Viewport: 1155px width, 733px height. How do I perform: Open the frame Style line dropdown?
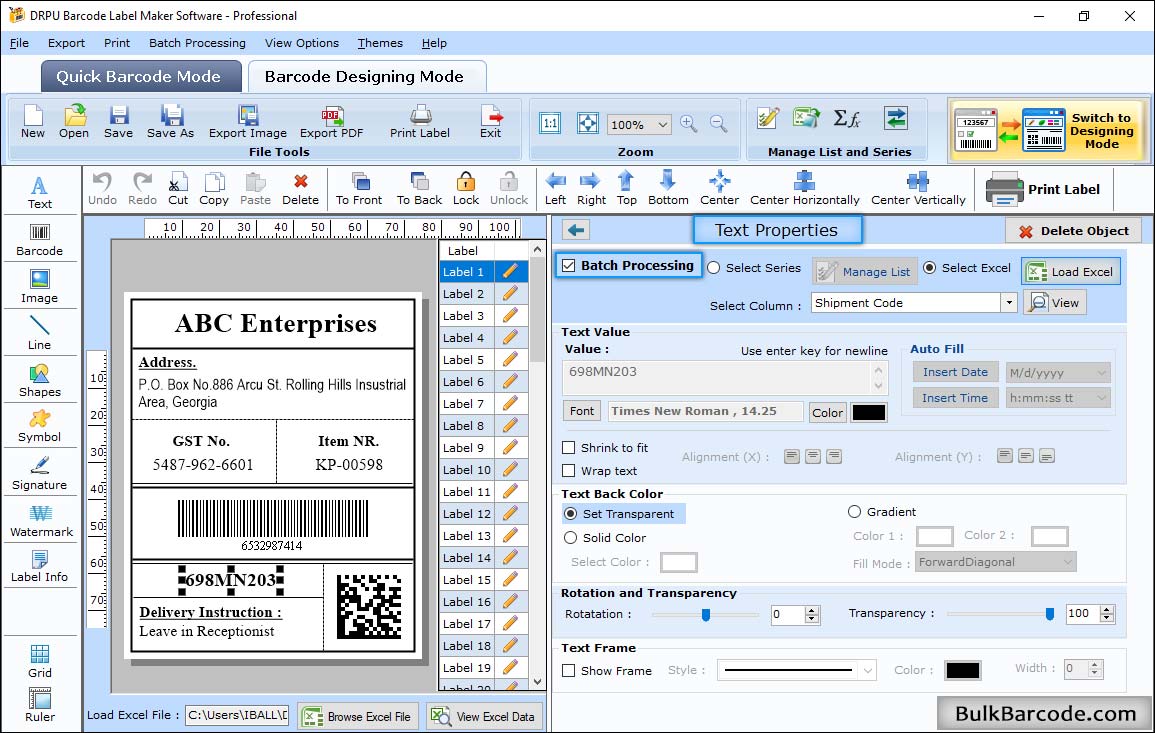[x=868, y=670]
